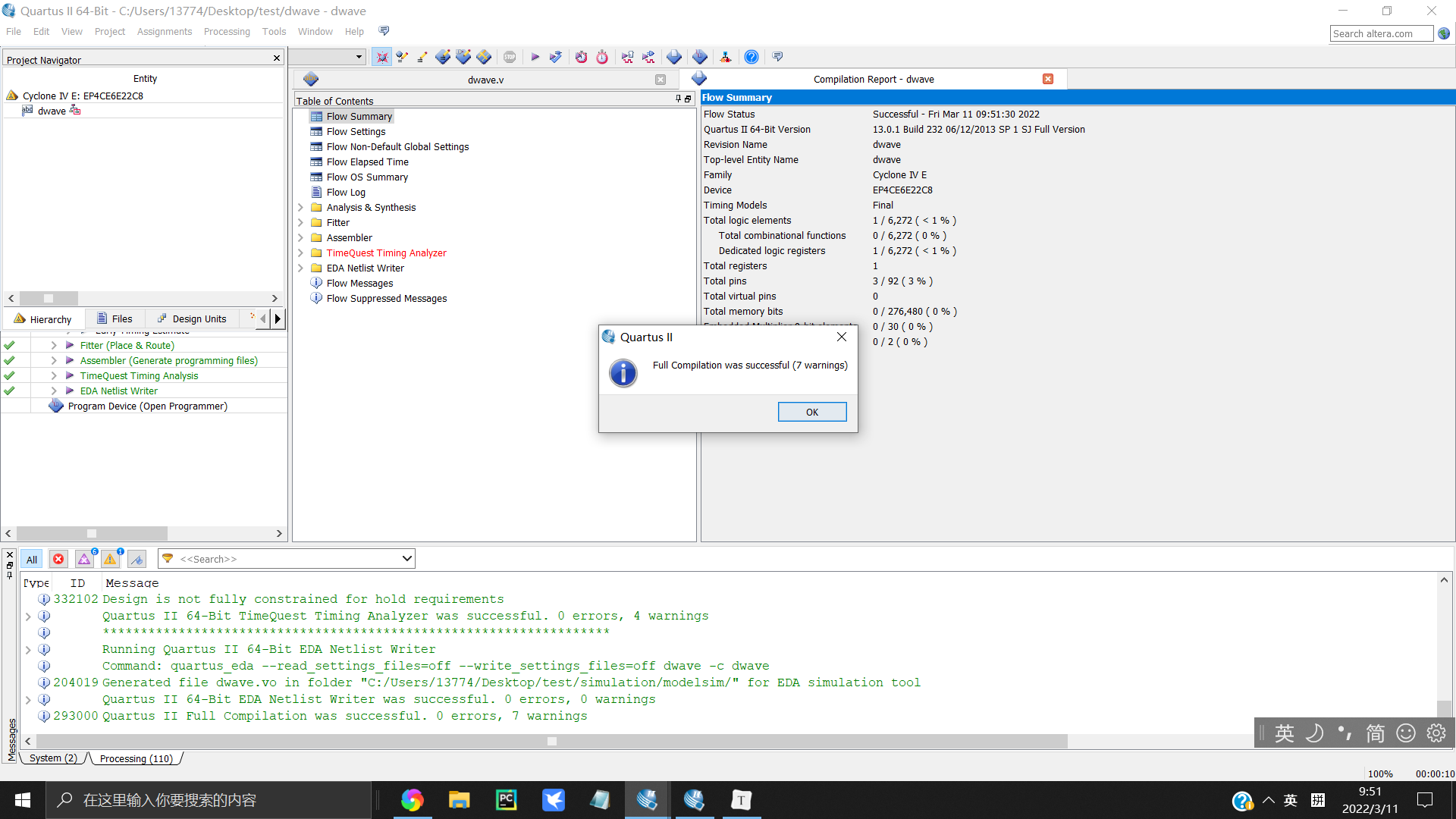Close the dwave.v editor tab

(x=661, y=80)
